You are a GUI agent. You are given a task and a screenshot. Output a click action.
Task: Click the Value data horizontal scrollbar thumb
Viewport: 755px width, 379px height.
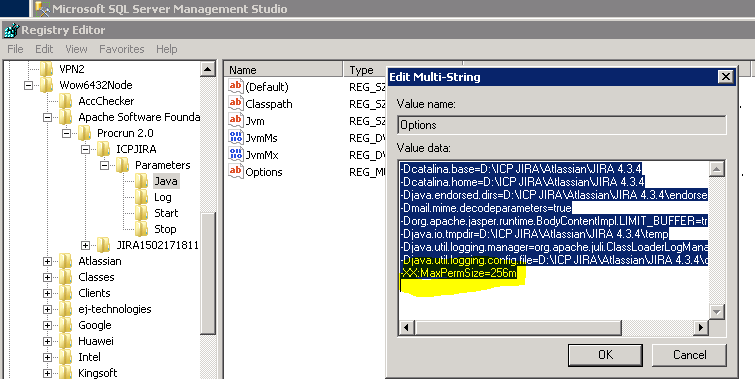[518, 327]
